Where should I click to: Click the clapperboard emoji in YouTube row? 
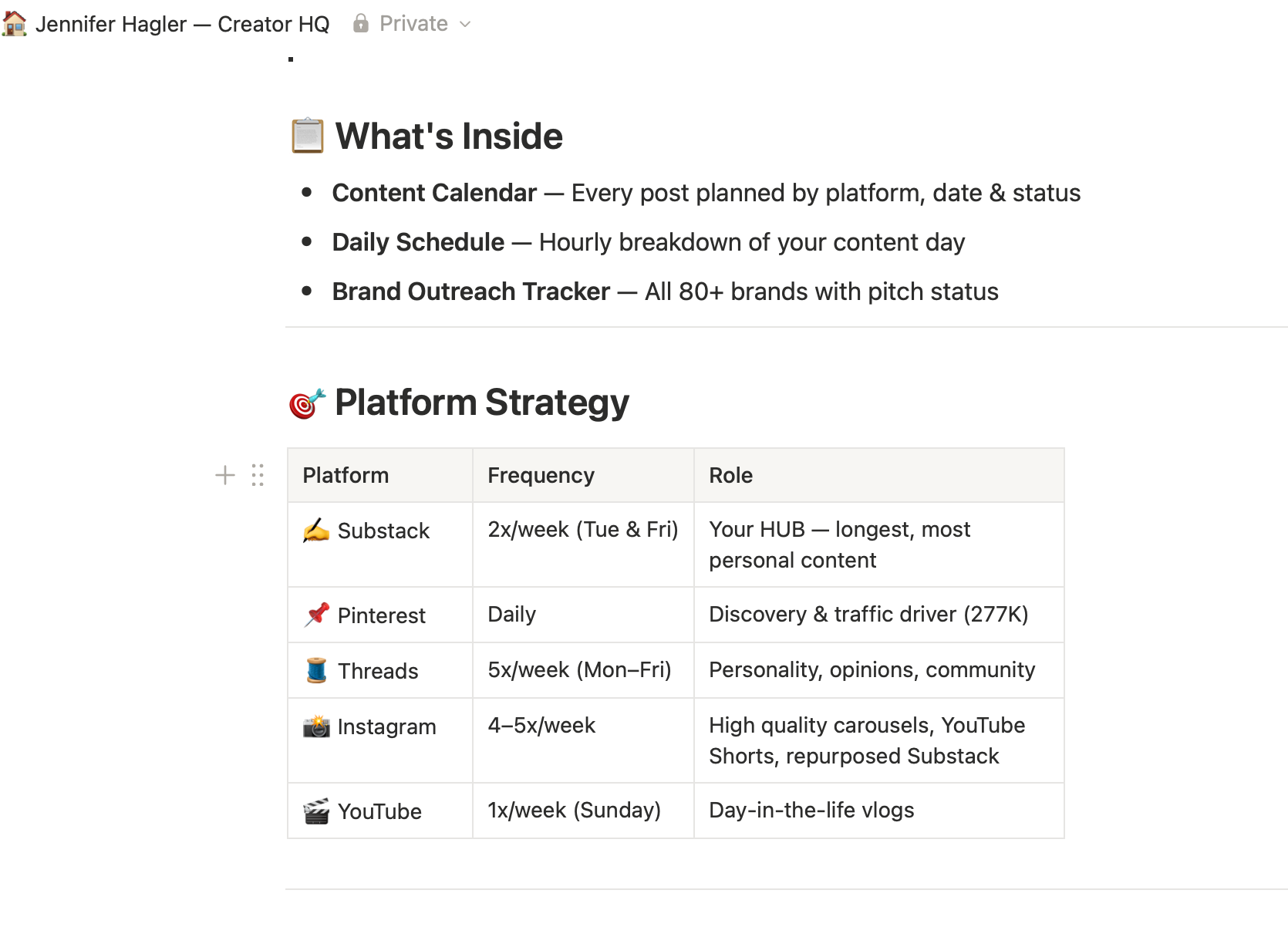click(316, 811)
